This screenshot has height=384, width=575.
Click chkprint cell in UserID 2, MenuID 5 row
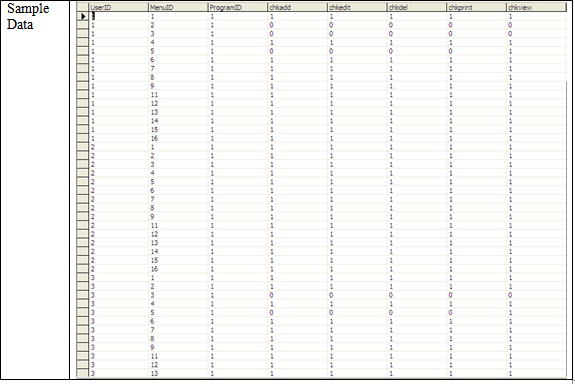pos(477,182)
